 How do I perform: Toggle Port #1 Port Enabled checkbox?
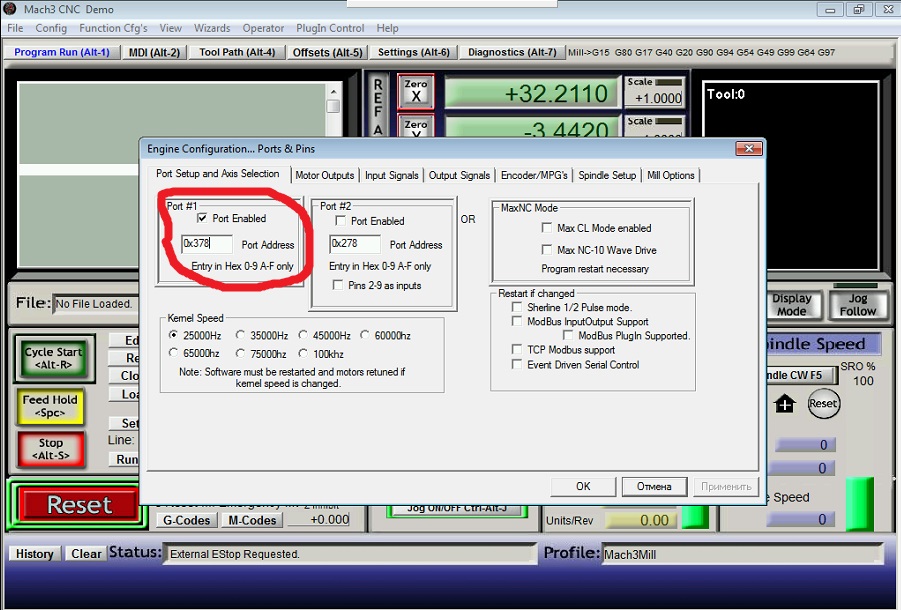202,218
